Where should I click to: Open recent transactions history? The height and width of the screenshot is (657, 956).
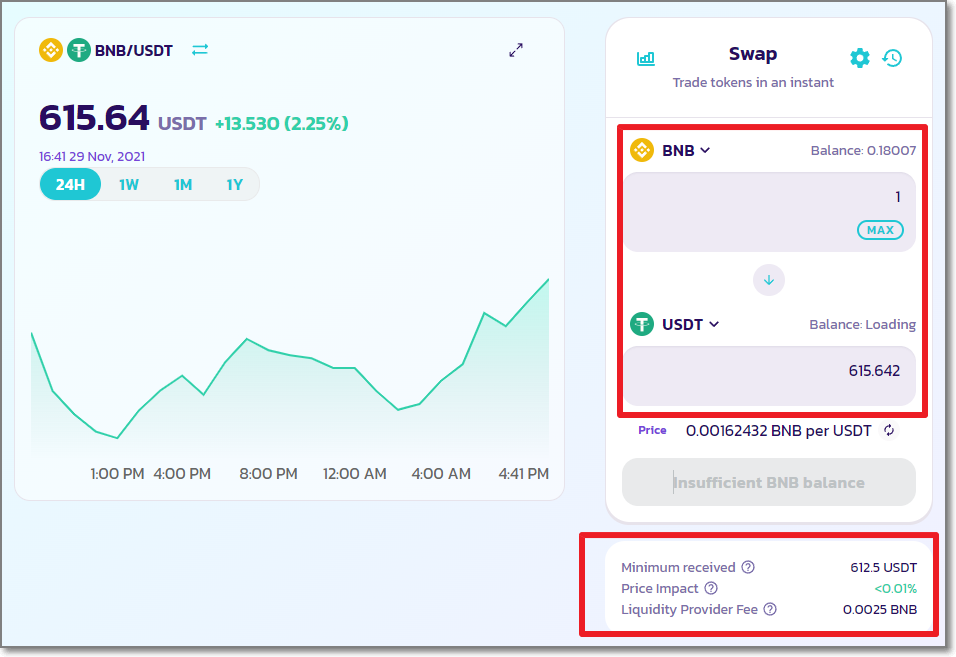892,58
